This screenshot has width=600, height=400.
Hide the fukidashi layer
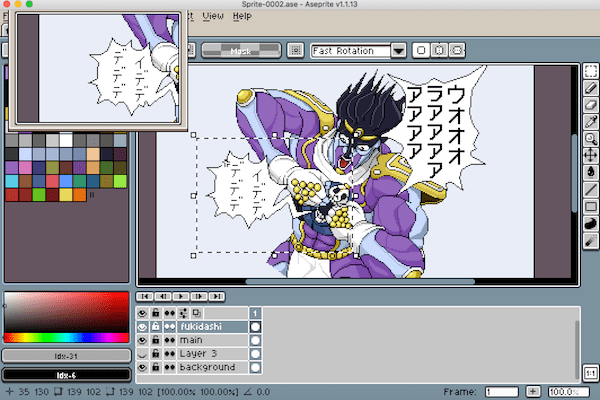point(142,327)
